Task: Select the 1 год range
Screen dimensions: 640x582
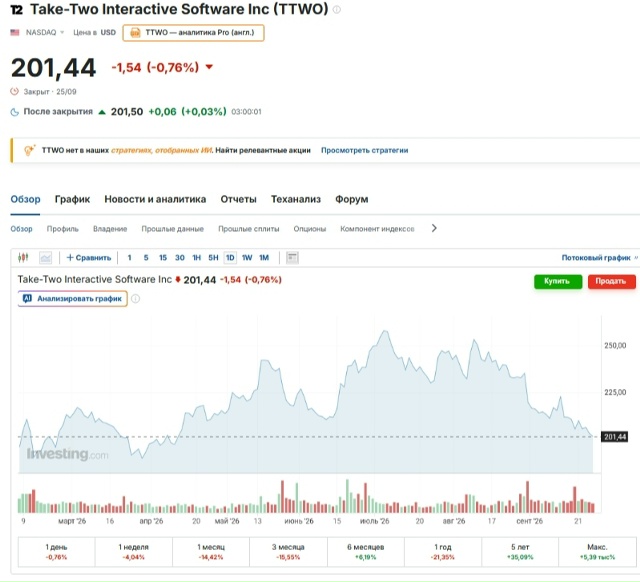Action: 442,552
